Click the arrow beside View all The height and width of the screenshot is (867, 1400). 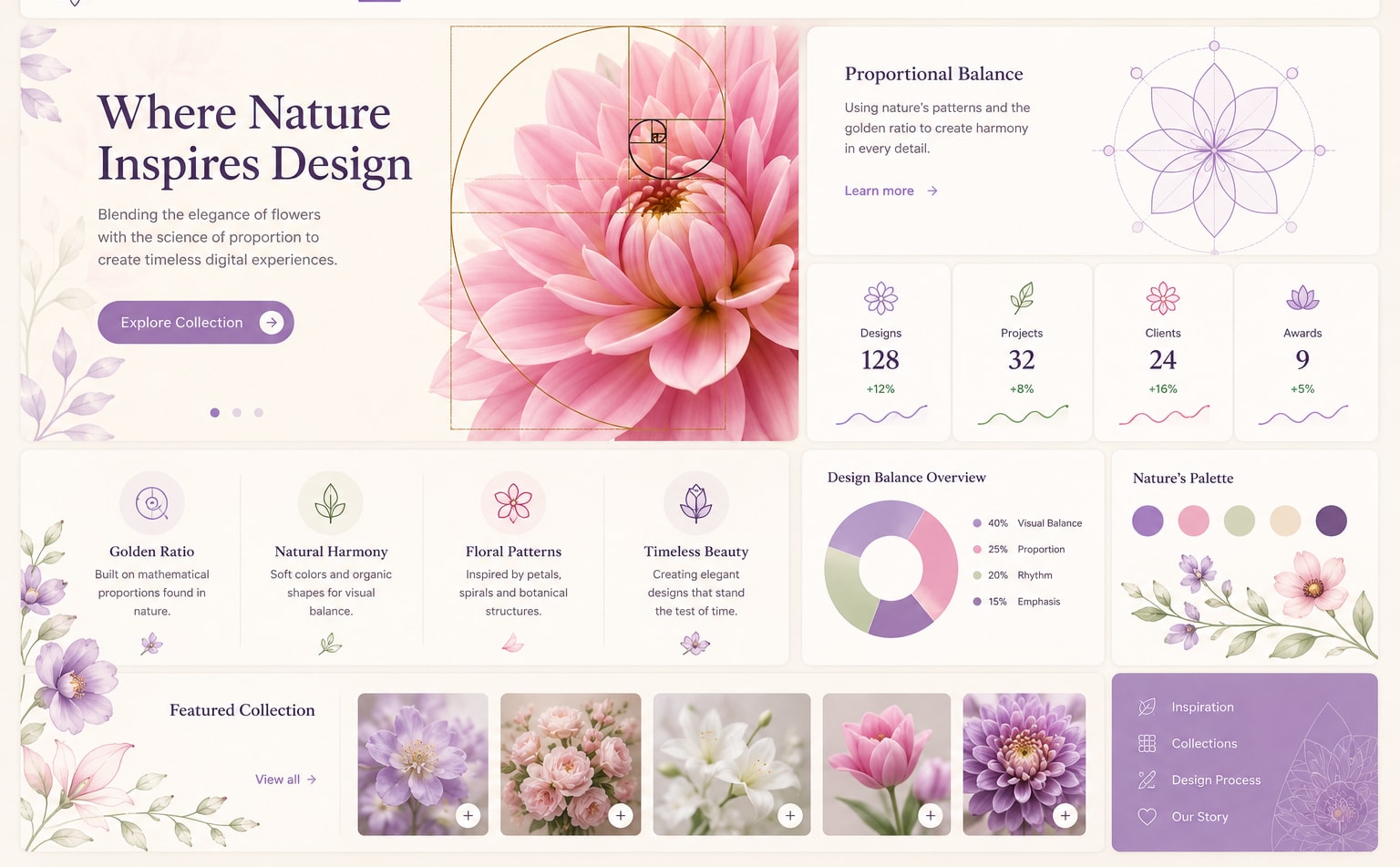click(x=312, y=779)
